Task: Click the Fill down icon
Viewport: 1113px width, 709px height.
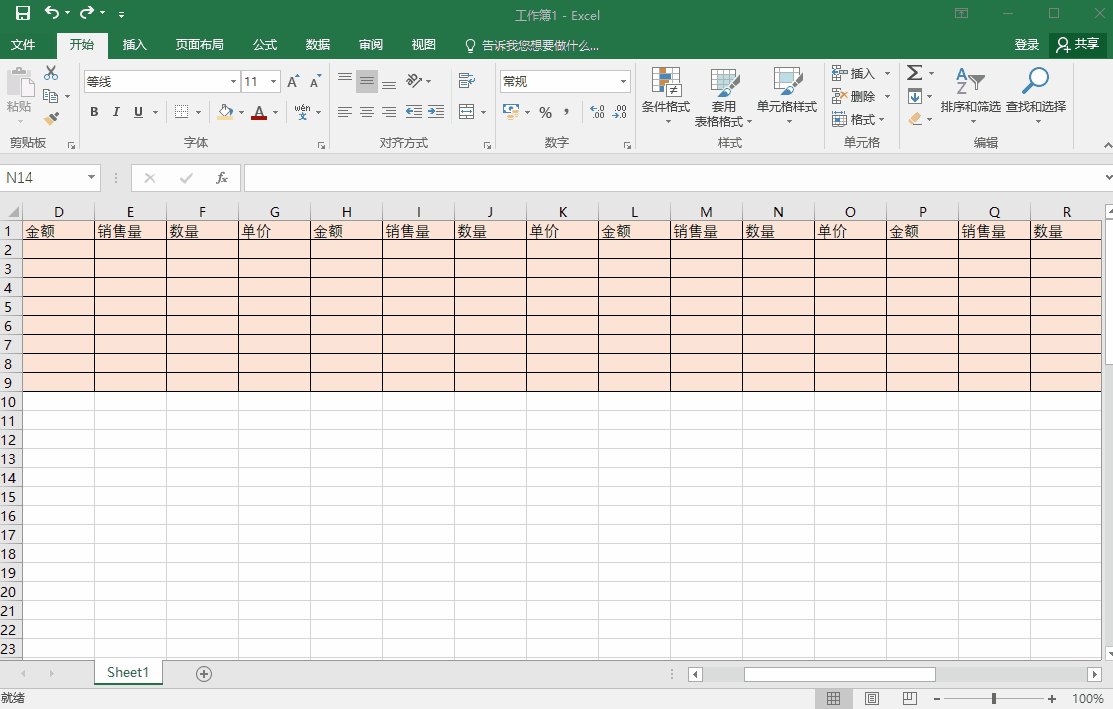Action: [x=914, y=96]
